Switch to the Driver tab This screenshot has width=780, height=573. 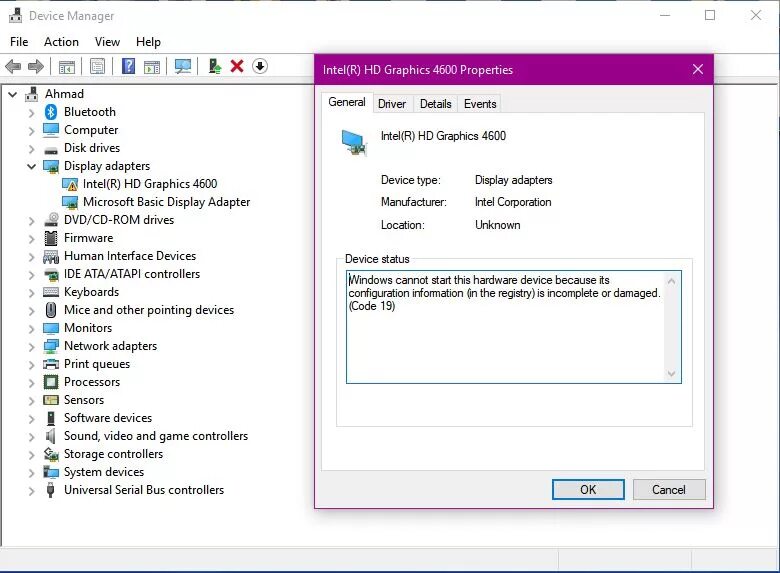pyautogui.click(x=392, y=103)
